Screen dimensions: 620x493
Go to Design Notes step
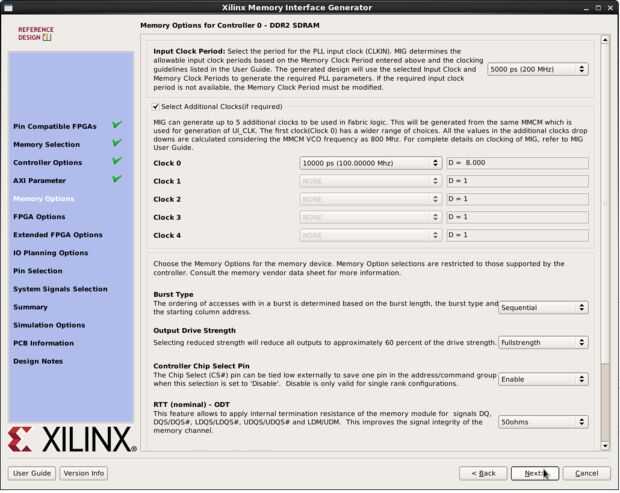(x=38, y=361)
